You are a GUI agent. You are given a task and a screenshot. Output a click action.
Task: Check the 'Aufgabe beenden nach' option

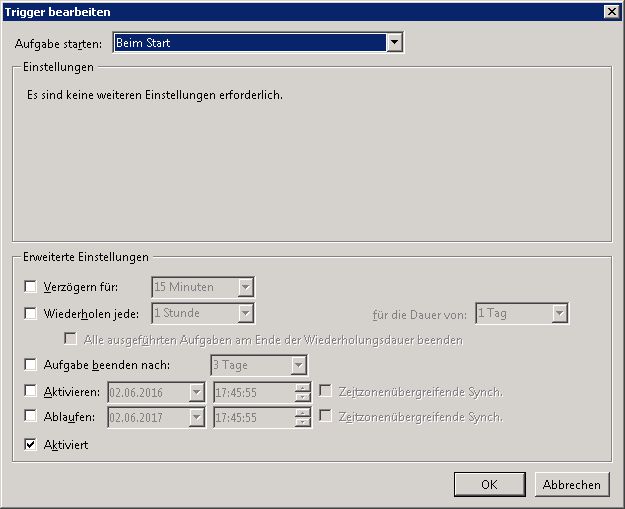point(30,365)
